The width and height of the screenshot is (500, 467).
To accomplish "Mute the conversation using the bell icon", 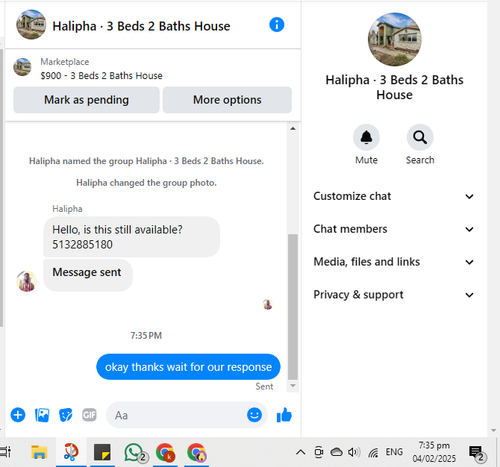I will [366, 137].
